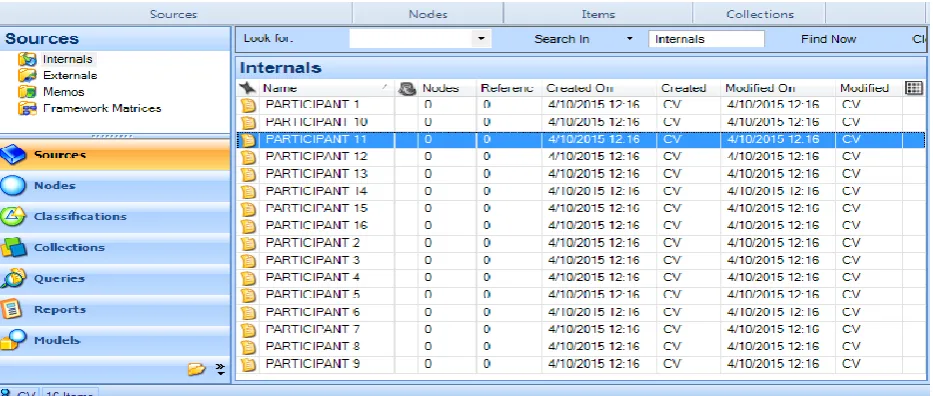Click document icon beside PARTICIPANT 9
The image size is (933, 396).
[248, 364]
